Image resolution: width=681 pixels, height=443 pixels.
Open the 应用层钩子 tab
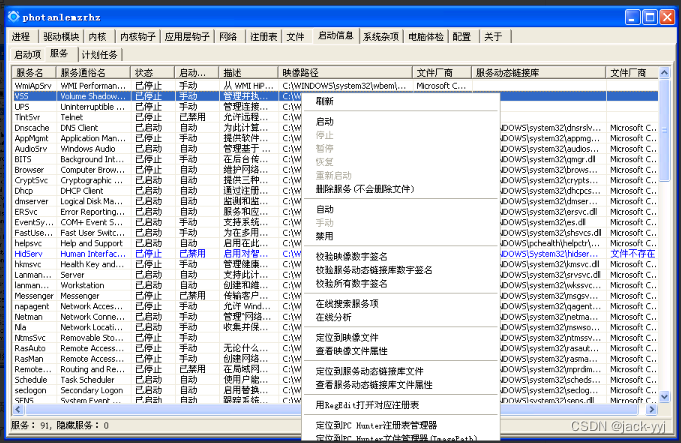[x=187, y=37]
